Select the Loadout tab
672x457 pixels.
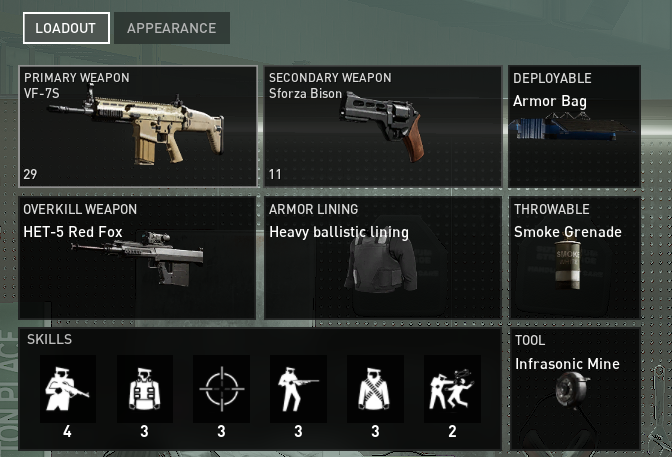(x=66, y=28)
